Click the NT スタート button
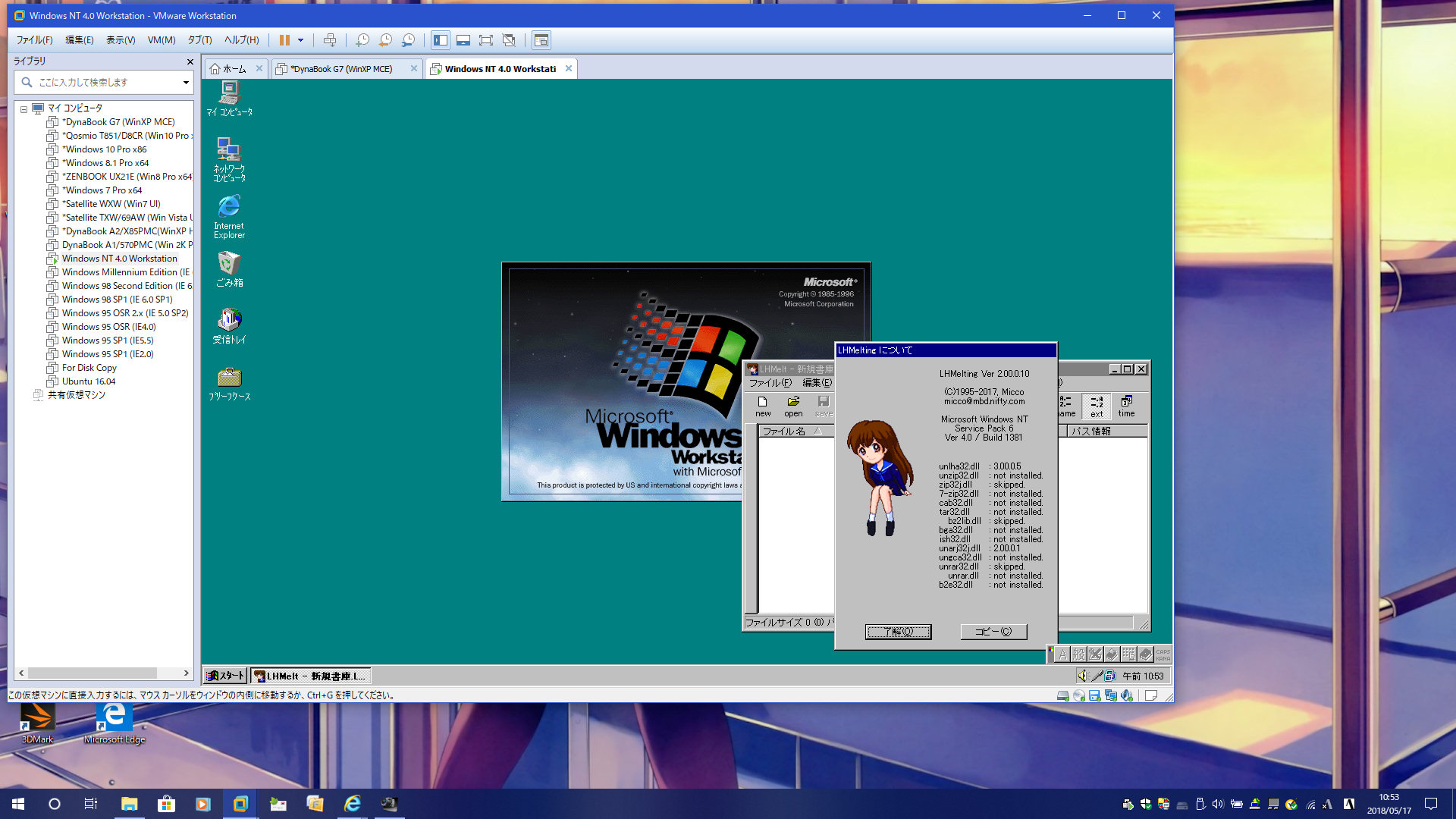1456x819 pixels. 225,676
